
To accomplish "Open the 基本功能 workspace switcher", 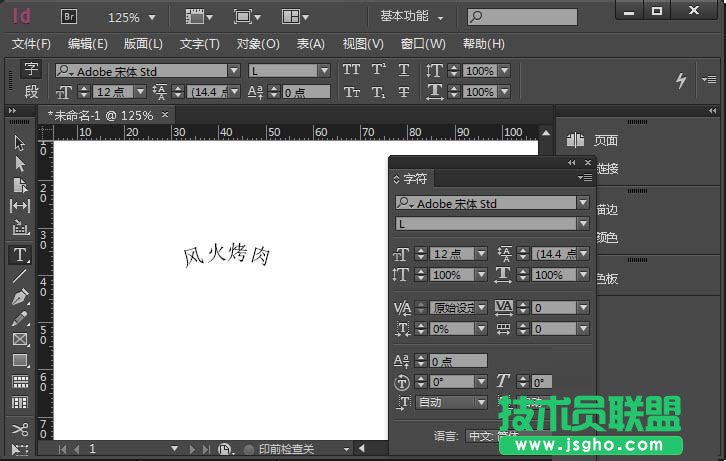I will 412,17.
